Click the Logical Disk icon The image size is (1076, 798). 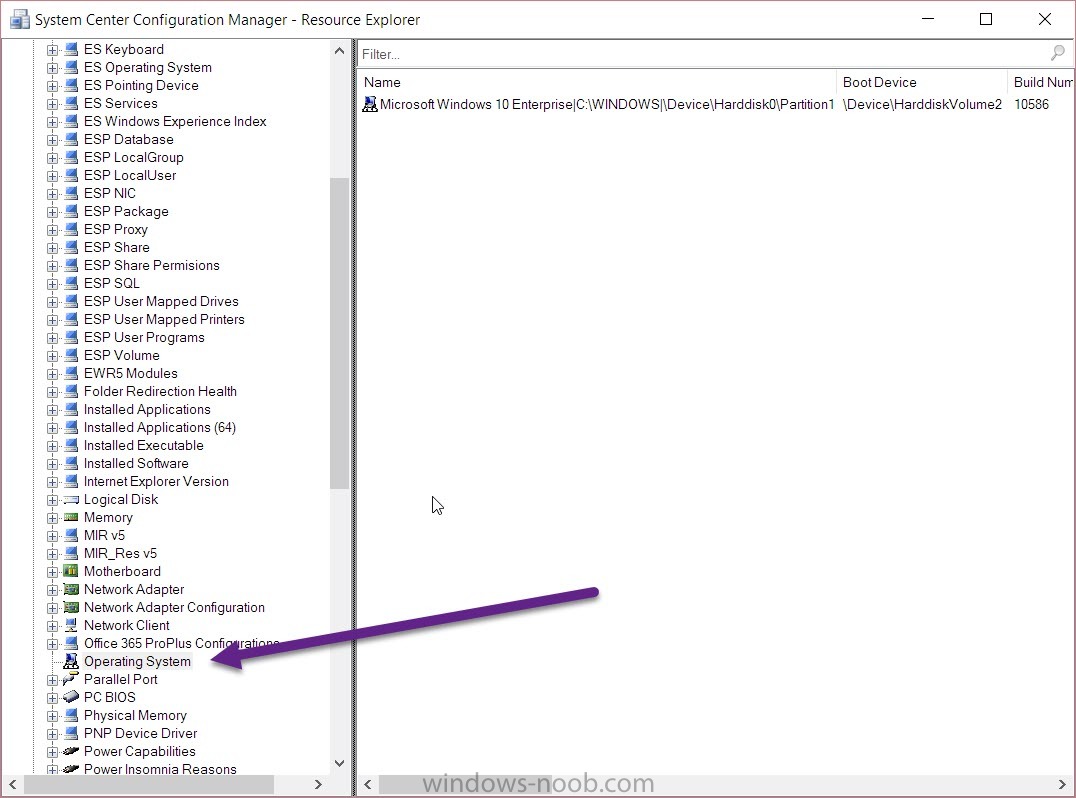pos(71,500)
